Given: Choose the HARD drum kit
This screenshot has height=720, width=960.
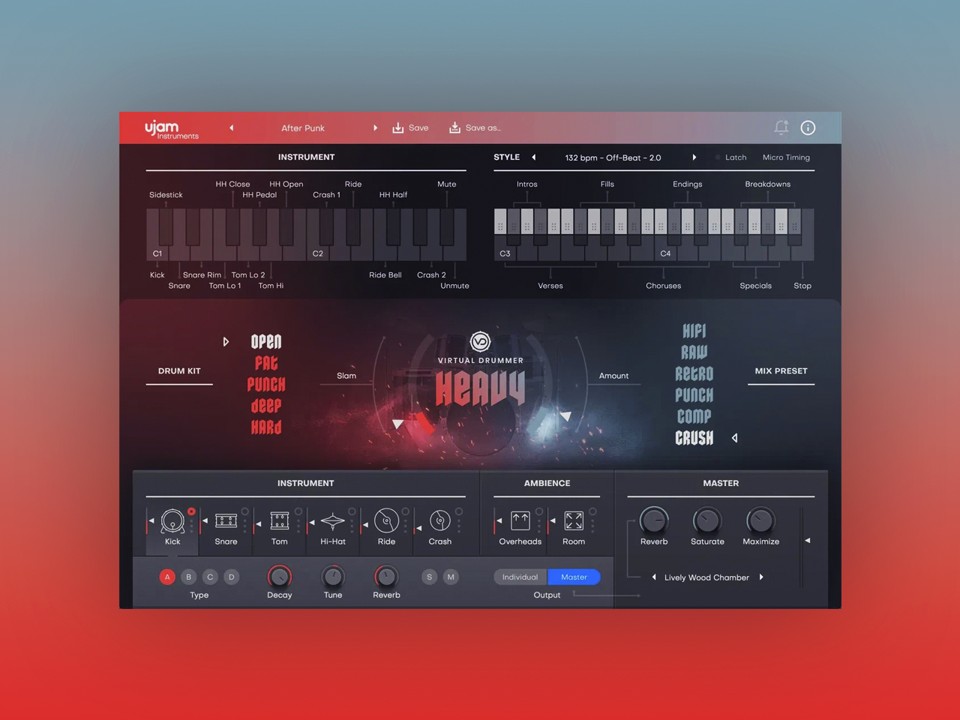Looking at the screenshot, I should pos(266,427).
